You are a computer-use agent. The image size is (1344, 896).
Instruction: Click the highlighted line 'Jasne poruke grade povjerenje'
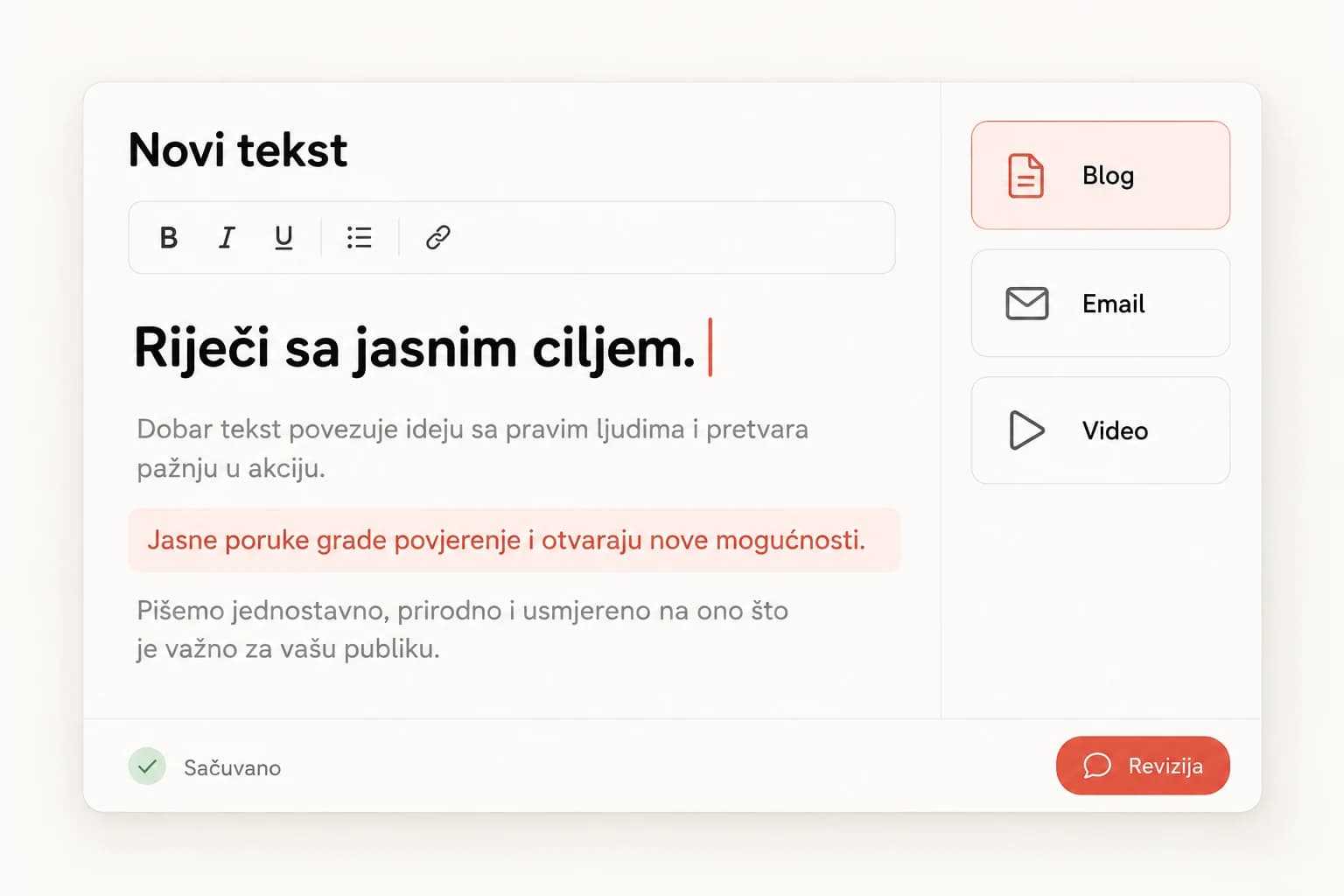(x=514, y=540)
